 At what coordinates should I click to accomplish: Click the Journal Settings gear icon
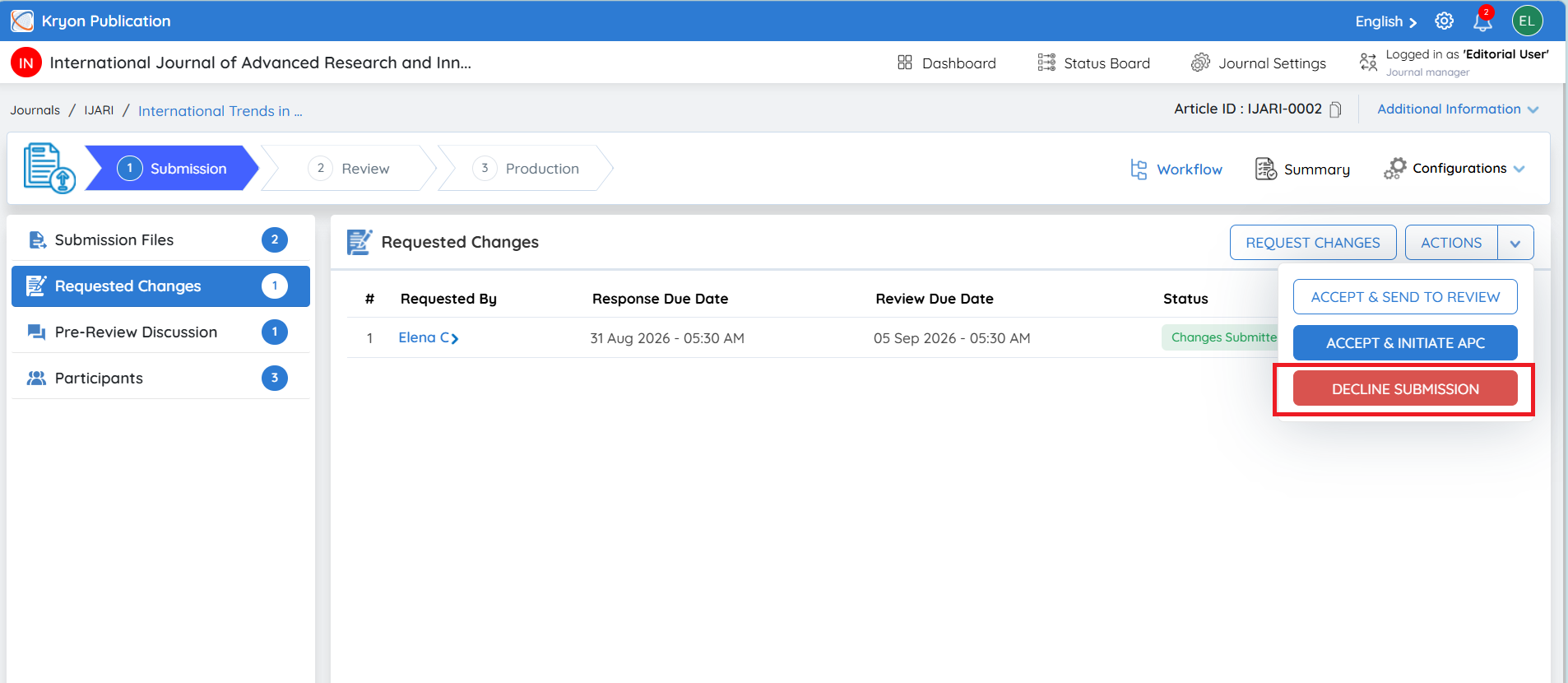pyautogui.click(x=1201, y=63)
